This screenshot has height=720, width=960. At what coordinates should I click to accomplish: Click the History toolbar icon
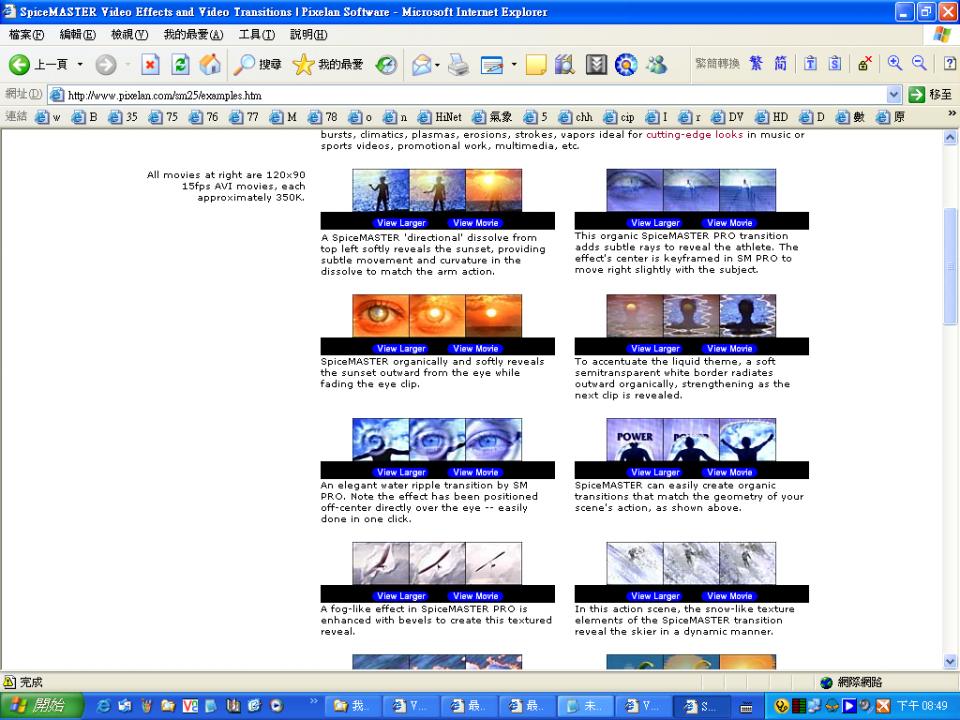tap(386, 65)
